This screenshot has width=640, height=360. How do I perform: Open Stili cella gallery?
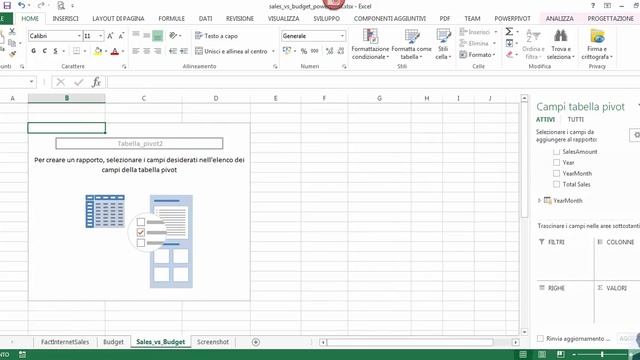443,44
